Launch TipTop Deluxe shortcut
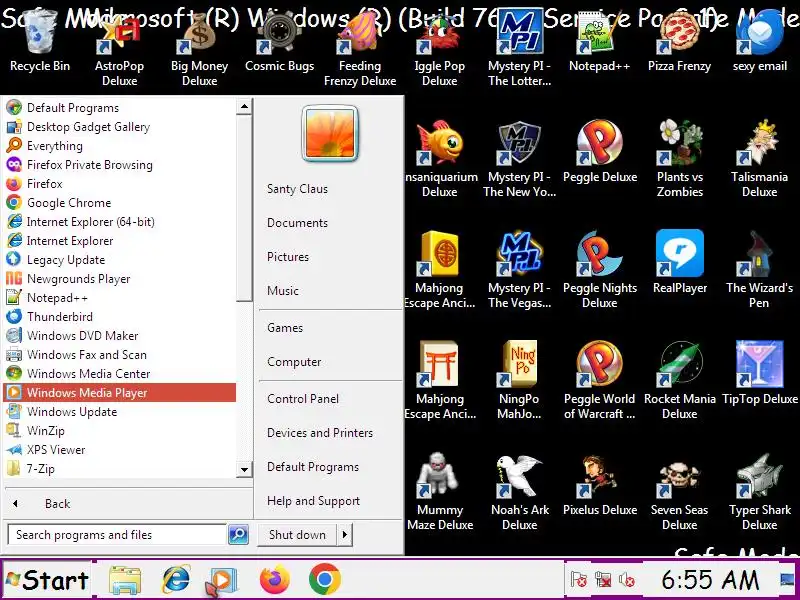This screenshot has width=800, height=600. click(x=760, y=373)
